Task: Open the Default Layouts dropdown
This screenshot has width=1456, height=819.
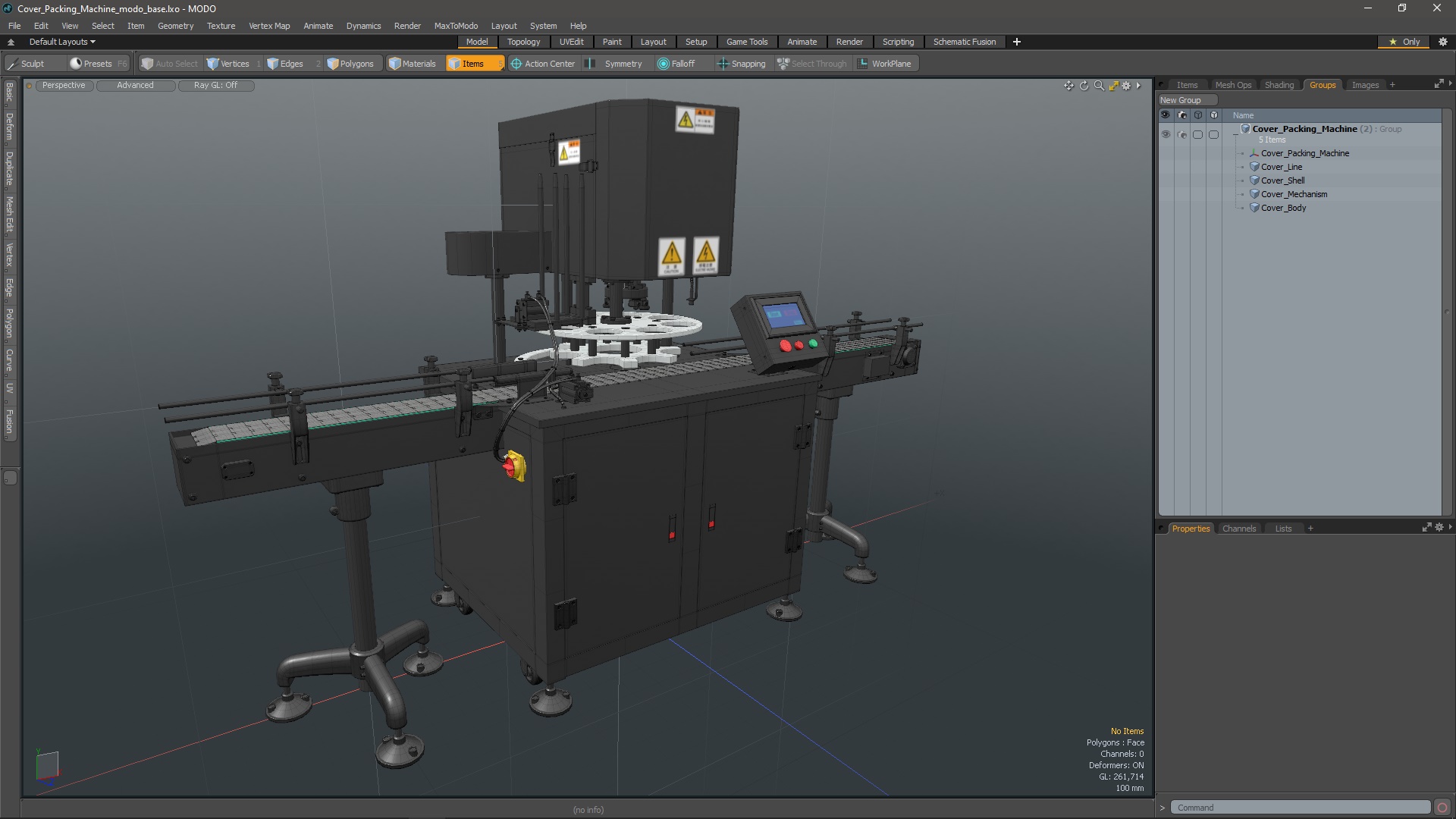Action: tap(62, 42)
